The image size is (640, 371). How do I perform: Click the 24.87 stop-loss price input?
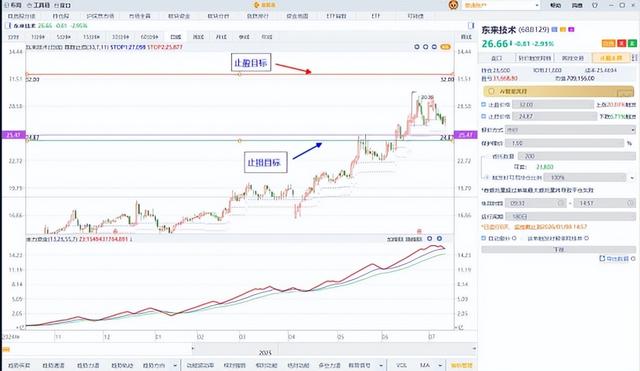[556, 116]
